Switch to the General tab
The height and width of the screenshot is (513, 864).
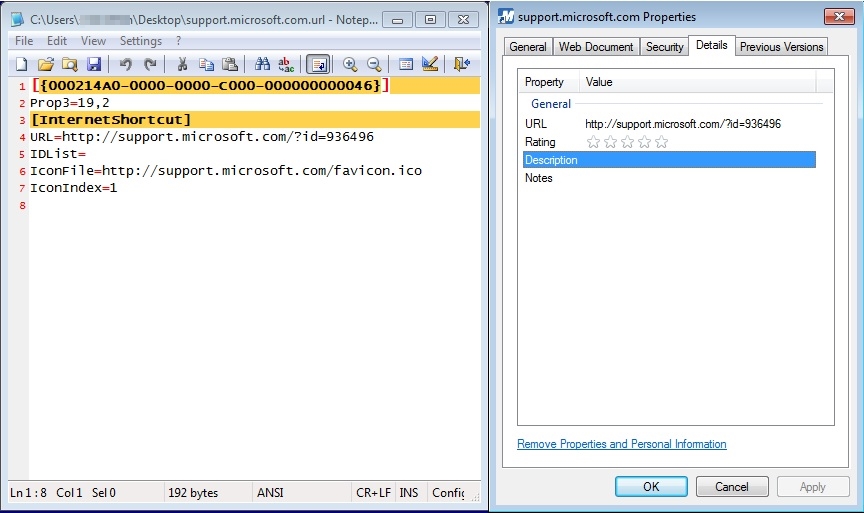(528, 47)
